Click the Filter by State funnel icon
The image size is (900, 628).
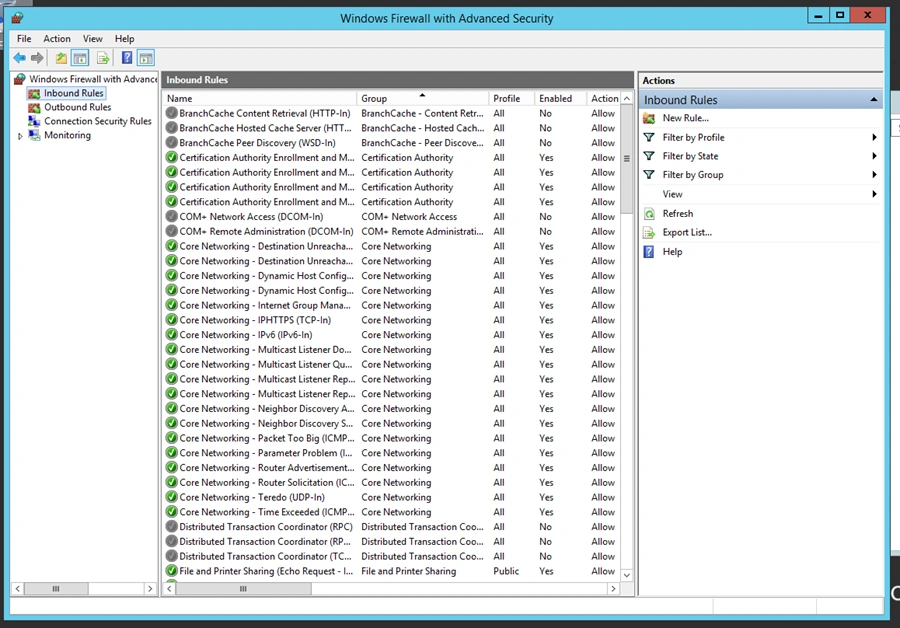[649, 156]
